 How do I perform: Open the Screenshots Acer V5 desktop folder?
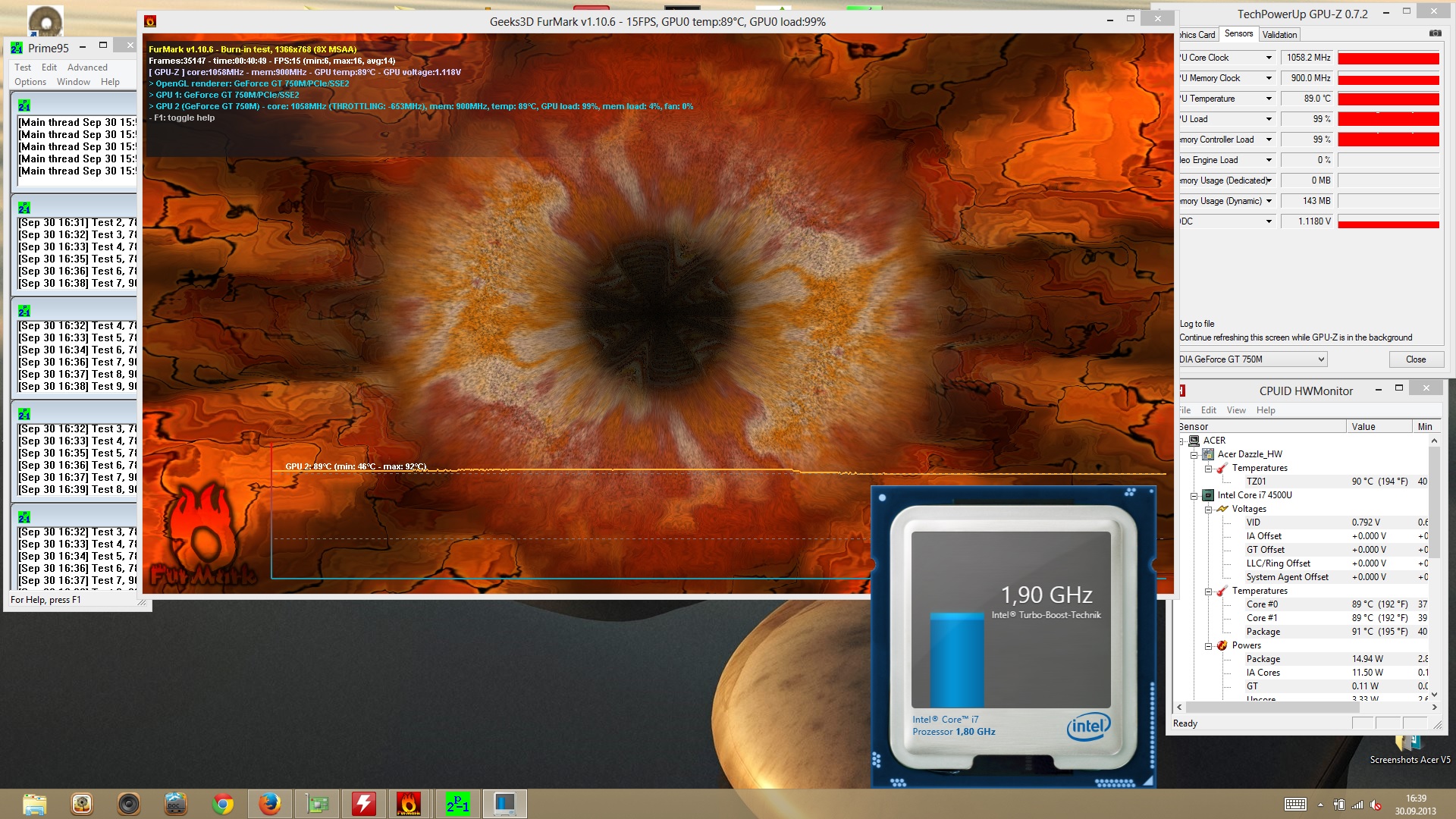point(1410,751)
